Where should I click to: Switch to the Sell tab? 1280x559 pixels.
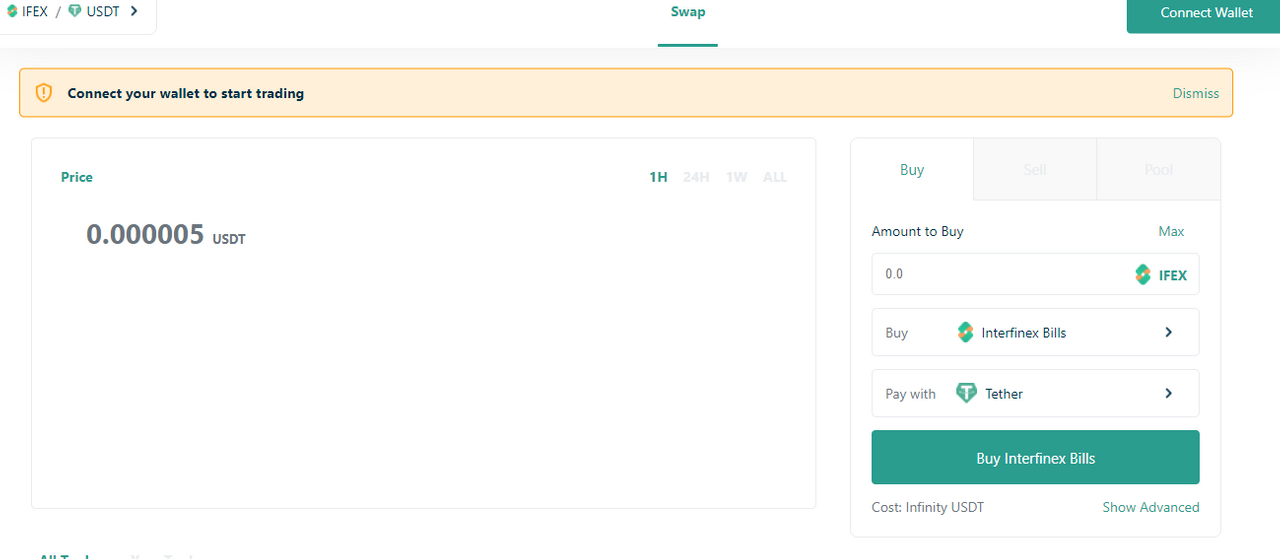1035,170
